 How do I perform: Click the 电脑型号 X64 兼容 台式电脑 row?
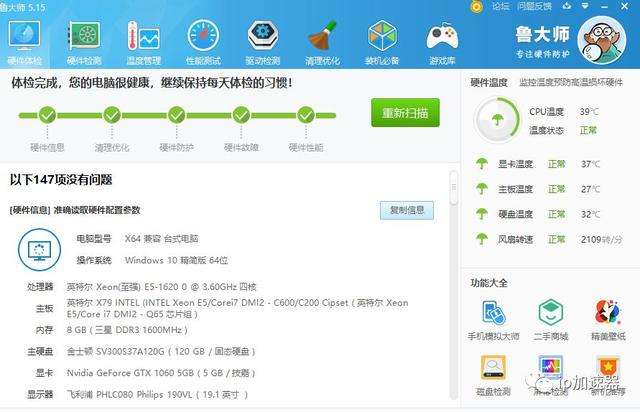[x=138, y=238]
